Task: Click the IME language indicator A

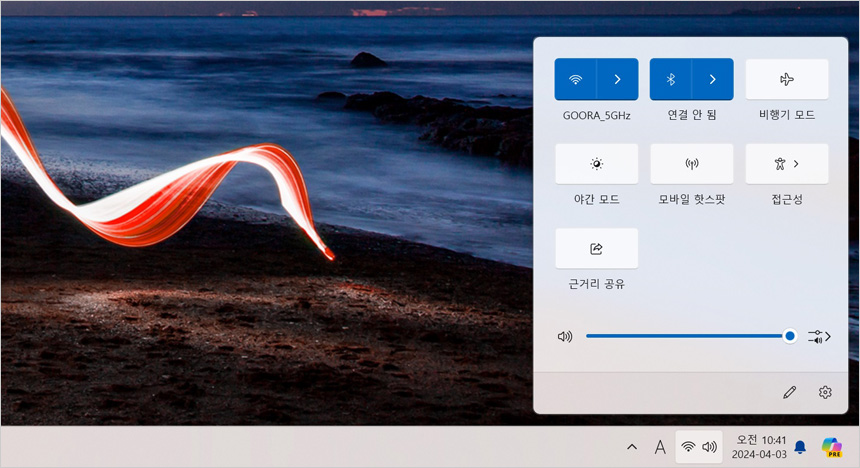Action: point(660,447)
